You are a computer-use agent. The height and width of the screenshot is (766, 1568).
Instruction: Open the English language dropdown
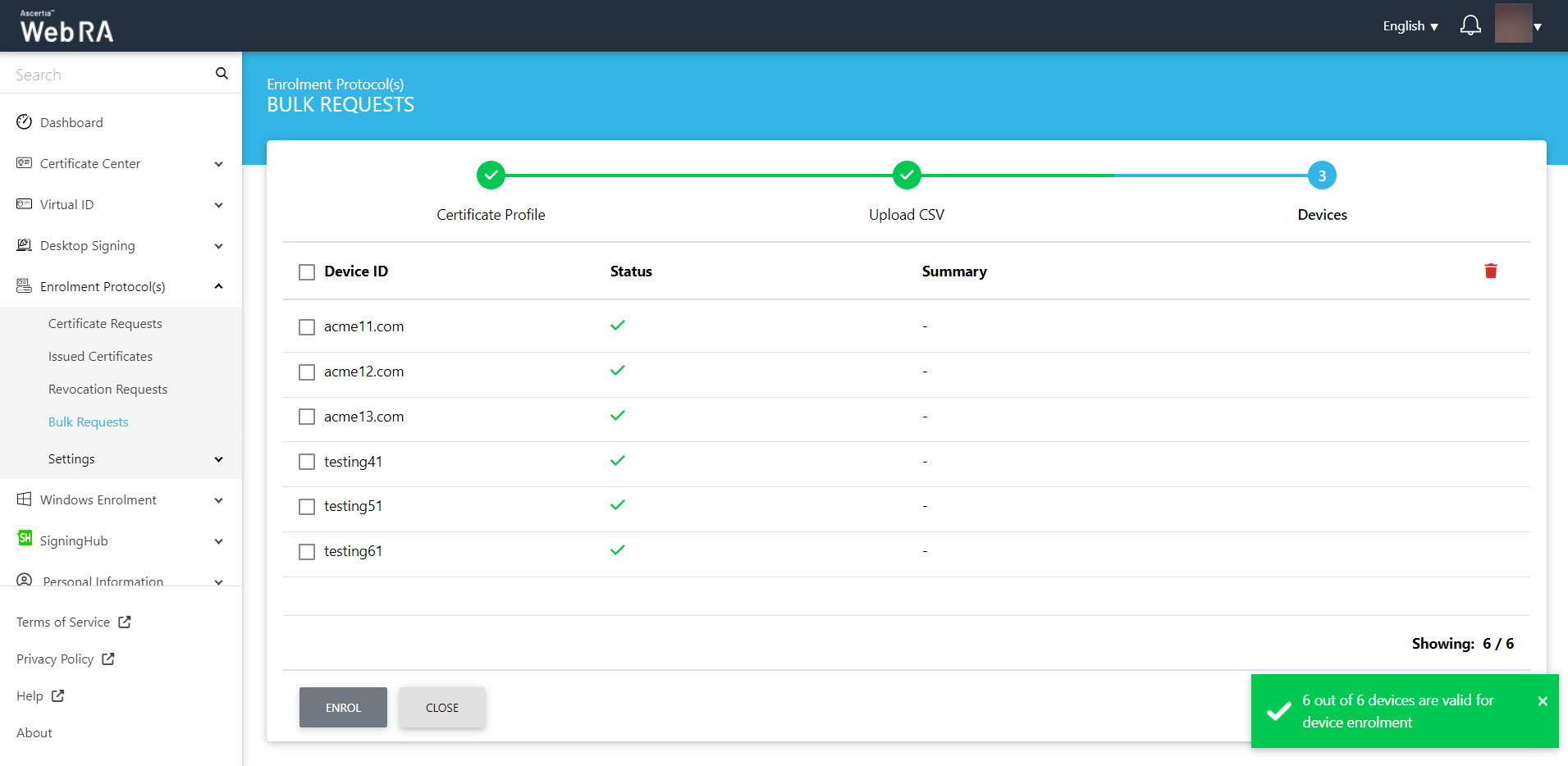[x=1410, y=26]
